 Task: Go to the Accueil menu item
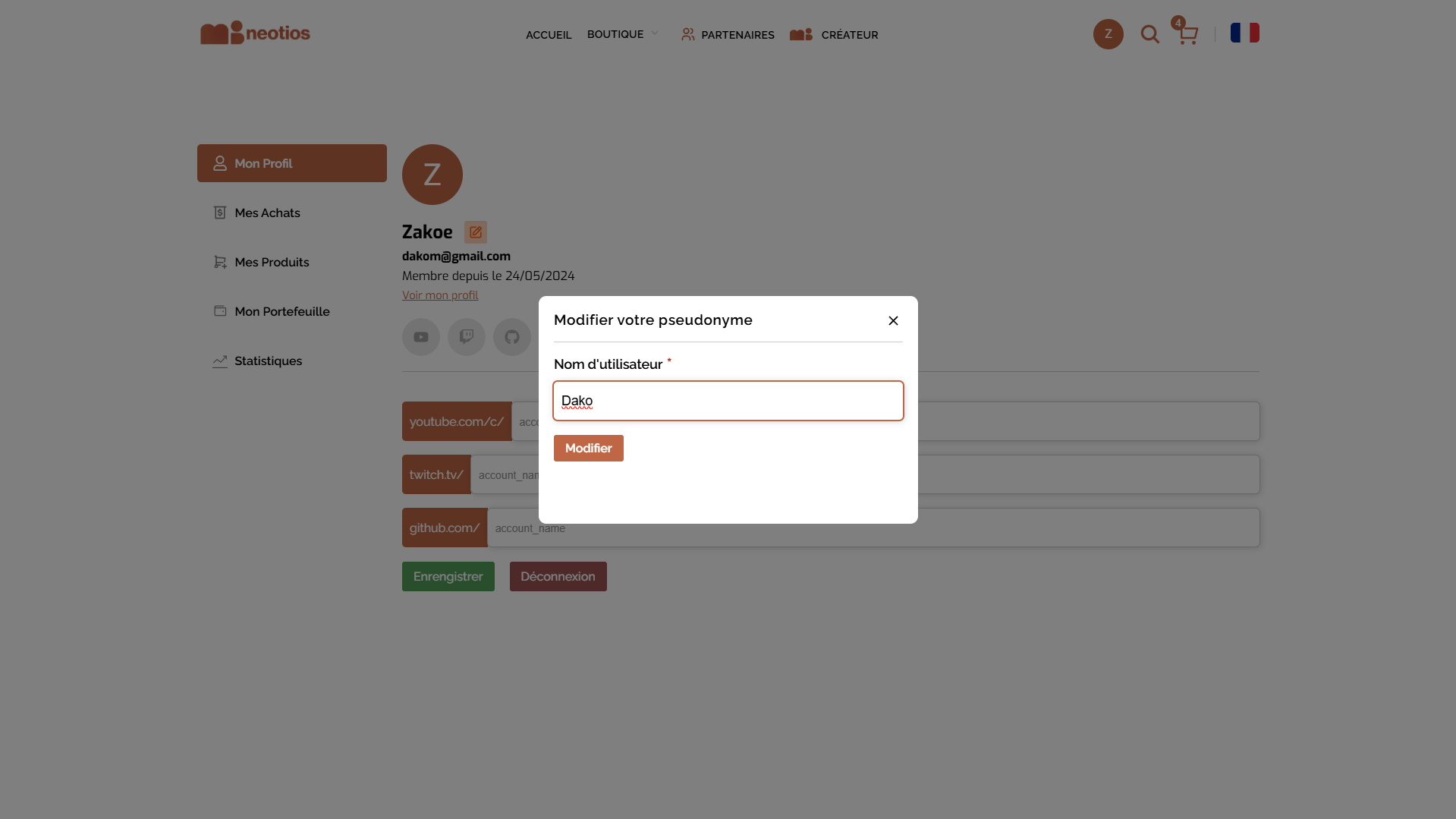pos(549,35)
